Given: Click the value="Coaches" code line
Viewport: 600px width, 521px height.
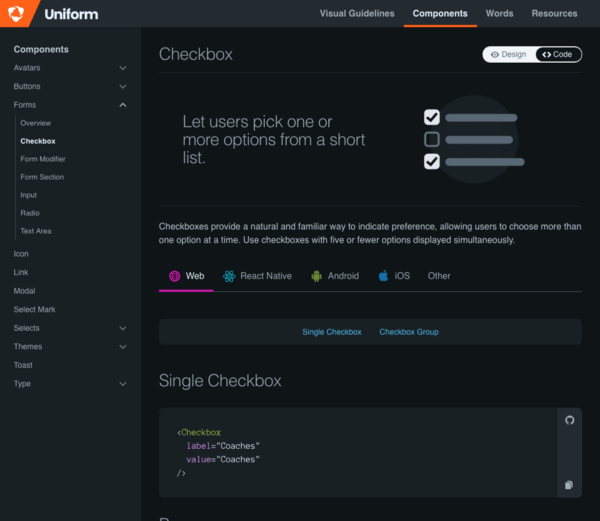Looking at the screenshot, I should pos(223,459).
